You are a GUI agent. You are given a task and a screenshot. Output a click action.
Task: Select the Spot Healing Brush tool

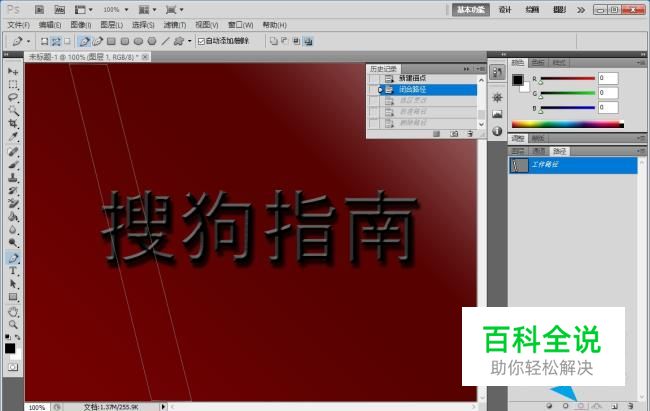click(x=13, y=151)
